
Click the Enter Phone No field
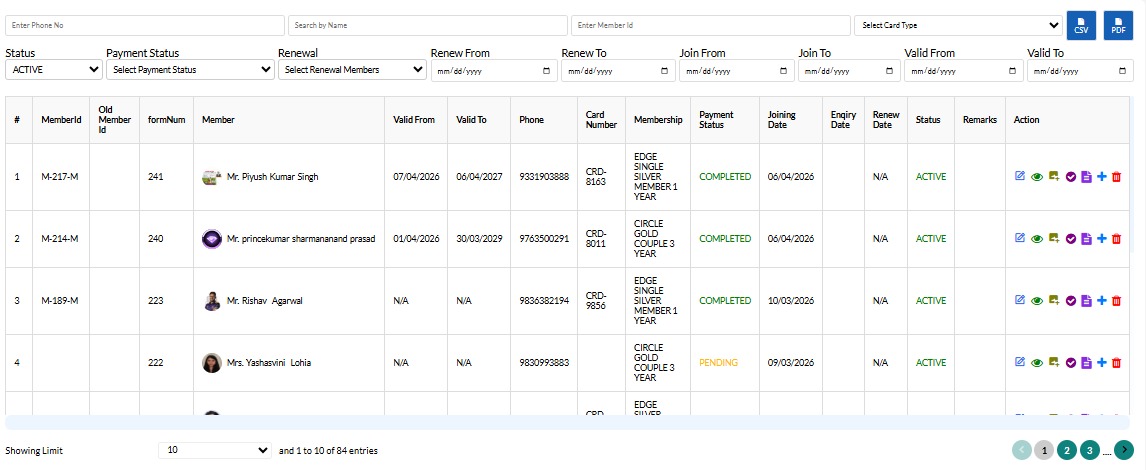[x=145, y=25]
